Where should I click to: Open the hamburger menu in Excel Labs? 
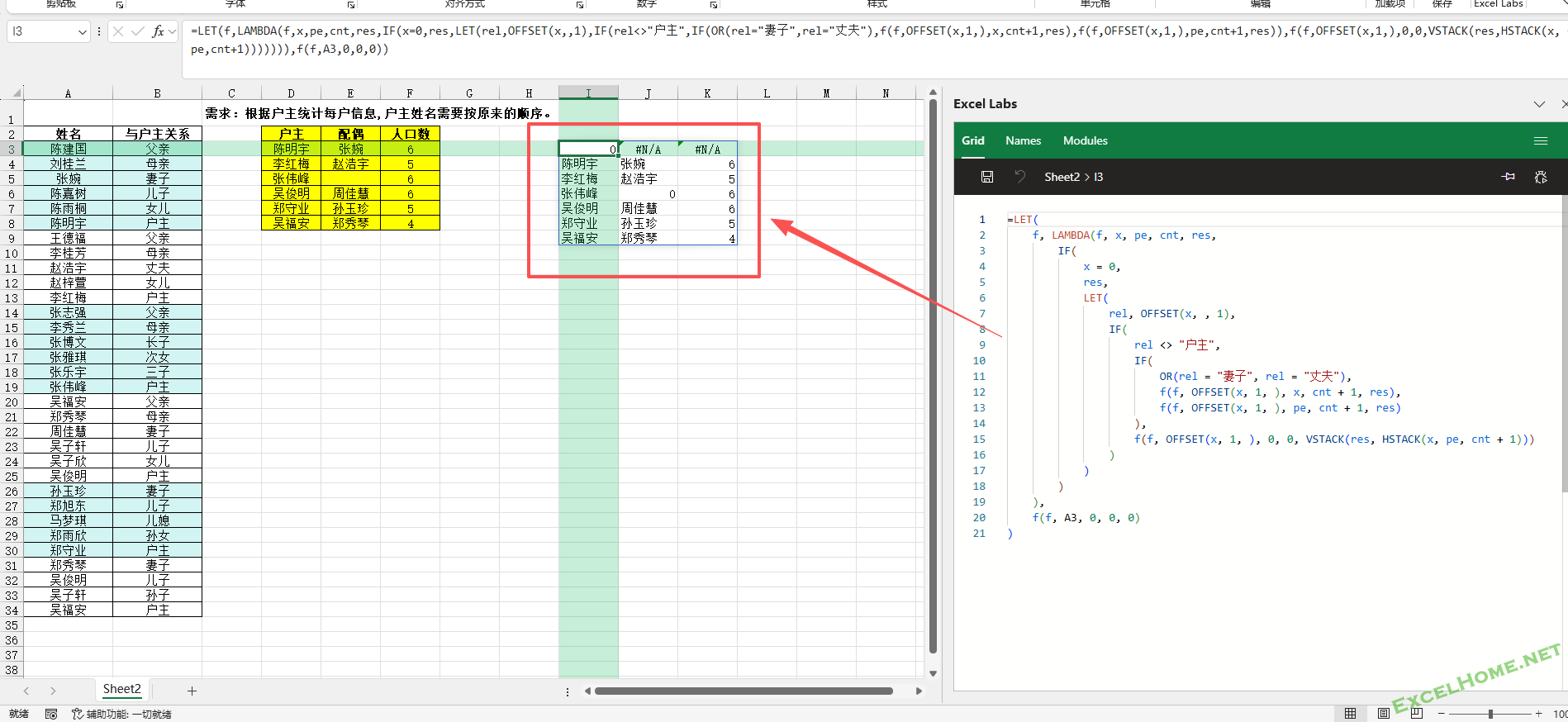[x=1540, y=141]
